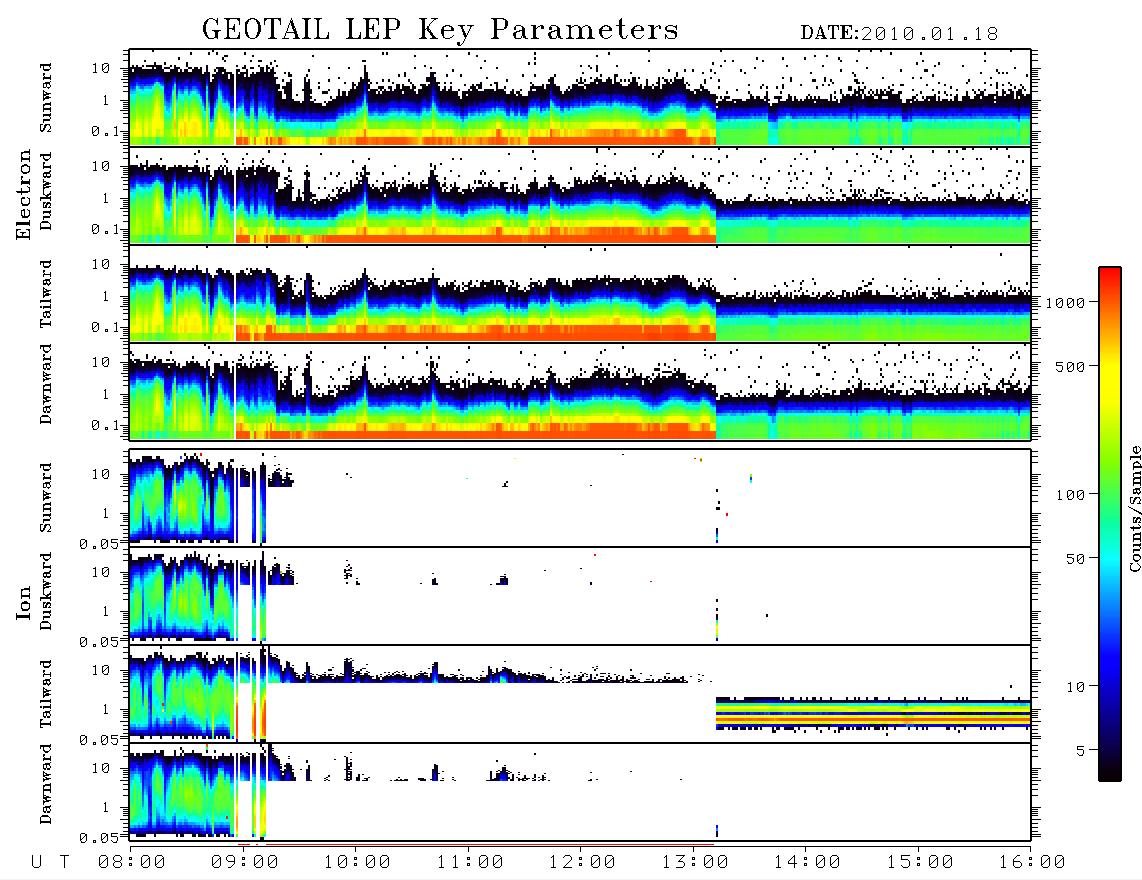Select the Ion "Tailward" panel label
The image size is (1142, 880).
pyautogui.click(x=46, y=694)
